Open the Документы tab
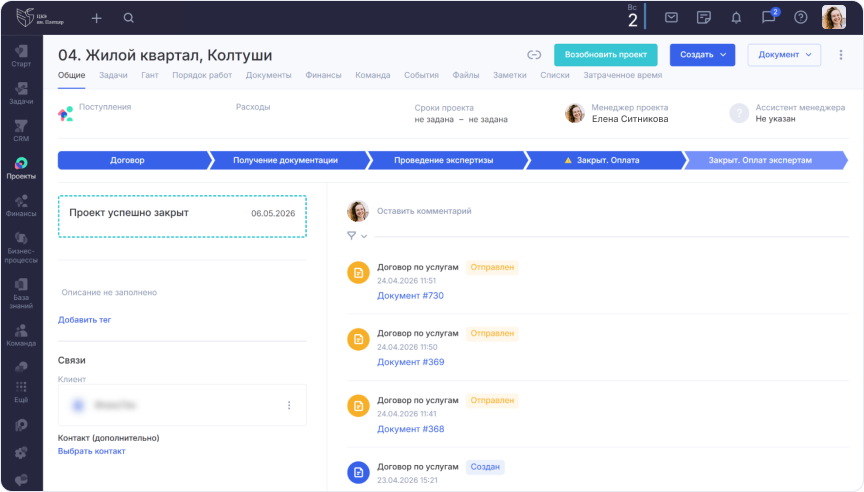 268,75
